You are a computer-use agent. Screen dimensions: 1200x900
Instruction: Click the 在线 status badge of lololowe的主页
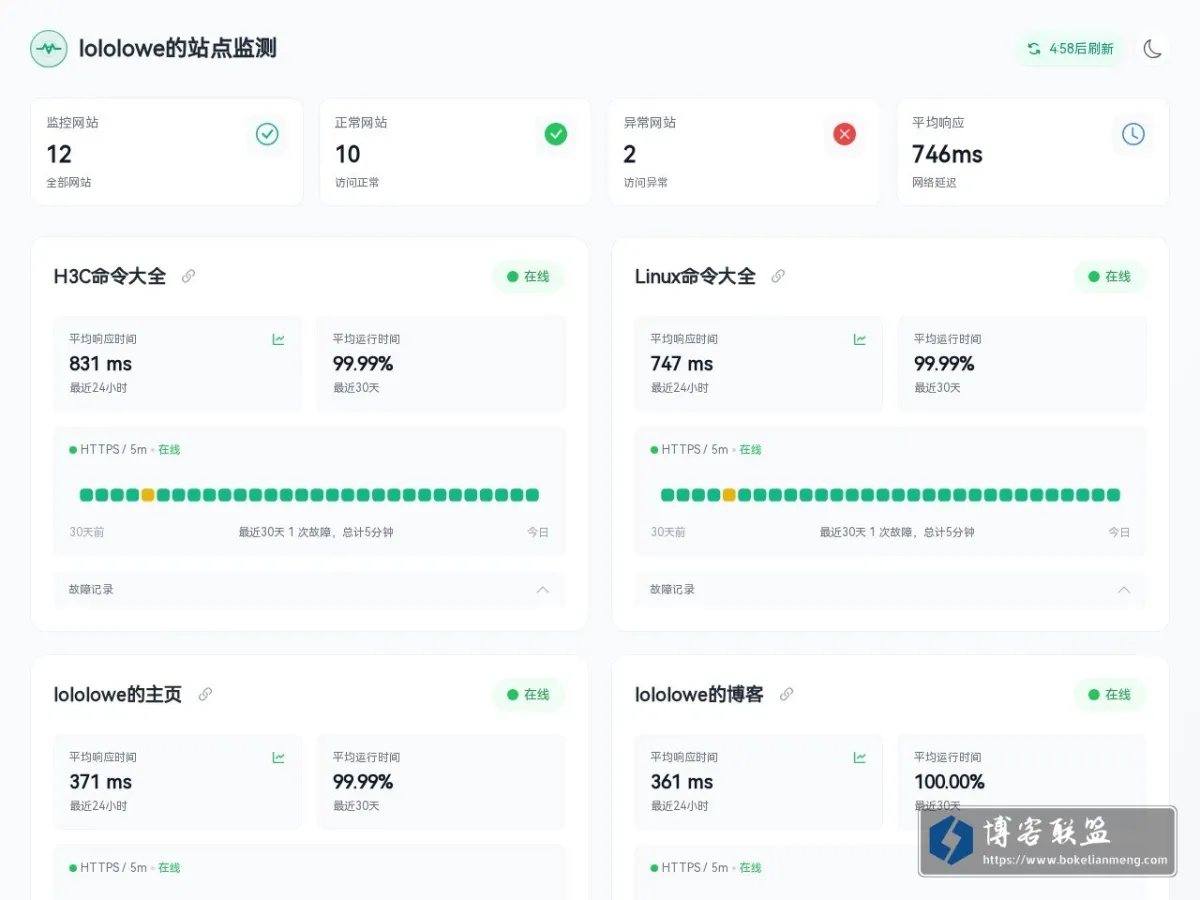click(528, 694)
